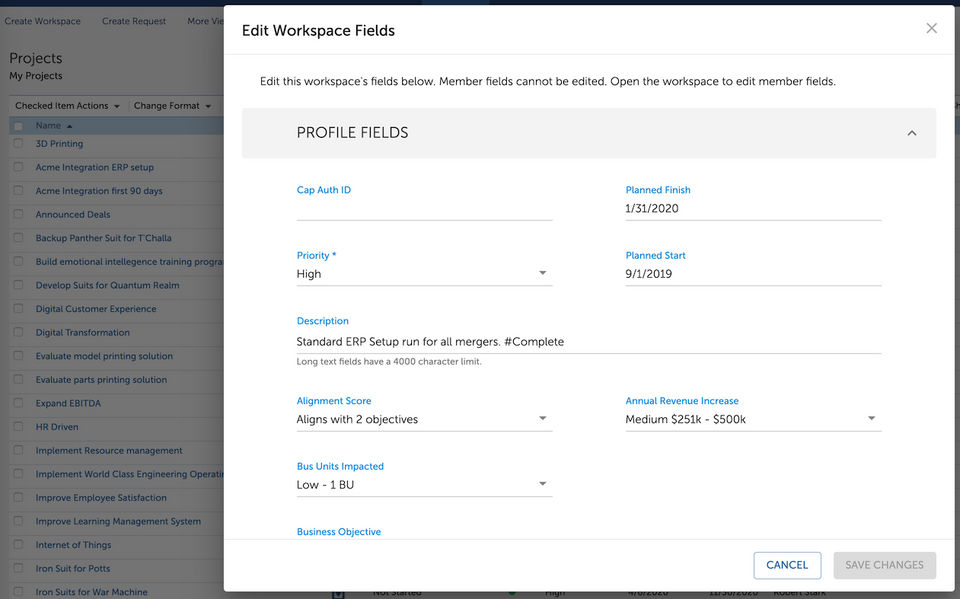Open the Change Format menu
Viewport: 960px width, 599px height.
[x=172, y=106]
